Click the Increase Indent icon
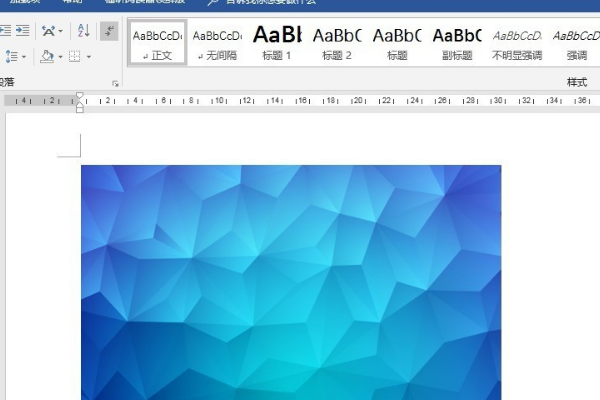600x400 pixels. (x=23, y=31)
